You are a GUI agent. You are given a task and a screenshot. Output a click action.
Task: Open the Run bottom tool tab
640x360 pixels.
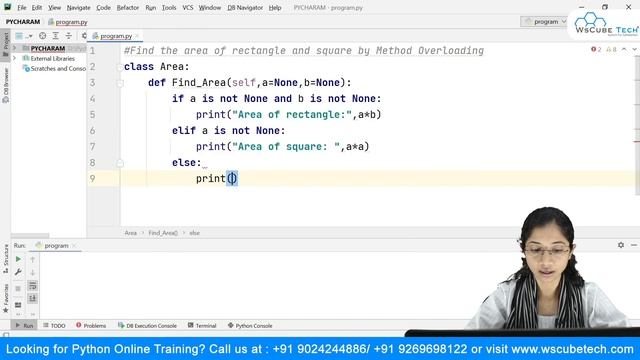point(24,325)
